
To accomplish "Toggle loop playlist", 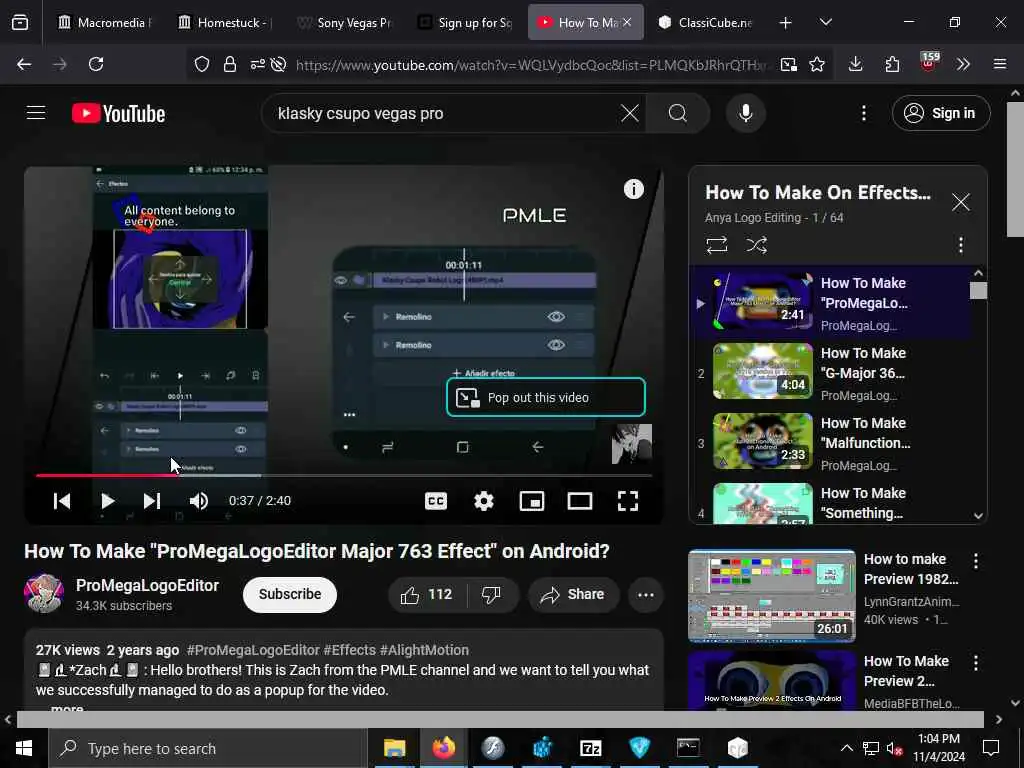I will pyautogui.click(x=716, y=245).
